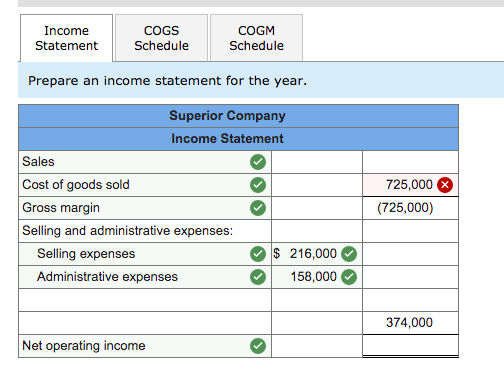
Task: Click the green check icon beside Sales
Action: click(x=258, y=162)
